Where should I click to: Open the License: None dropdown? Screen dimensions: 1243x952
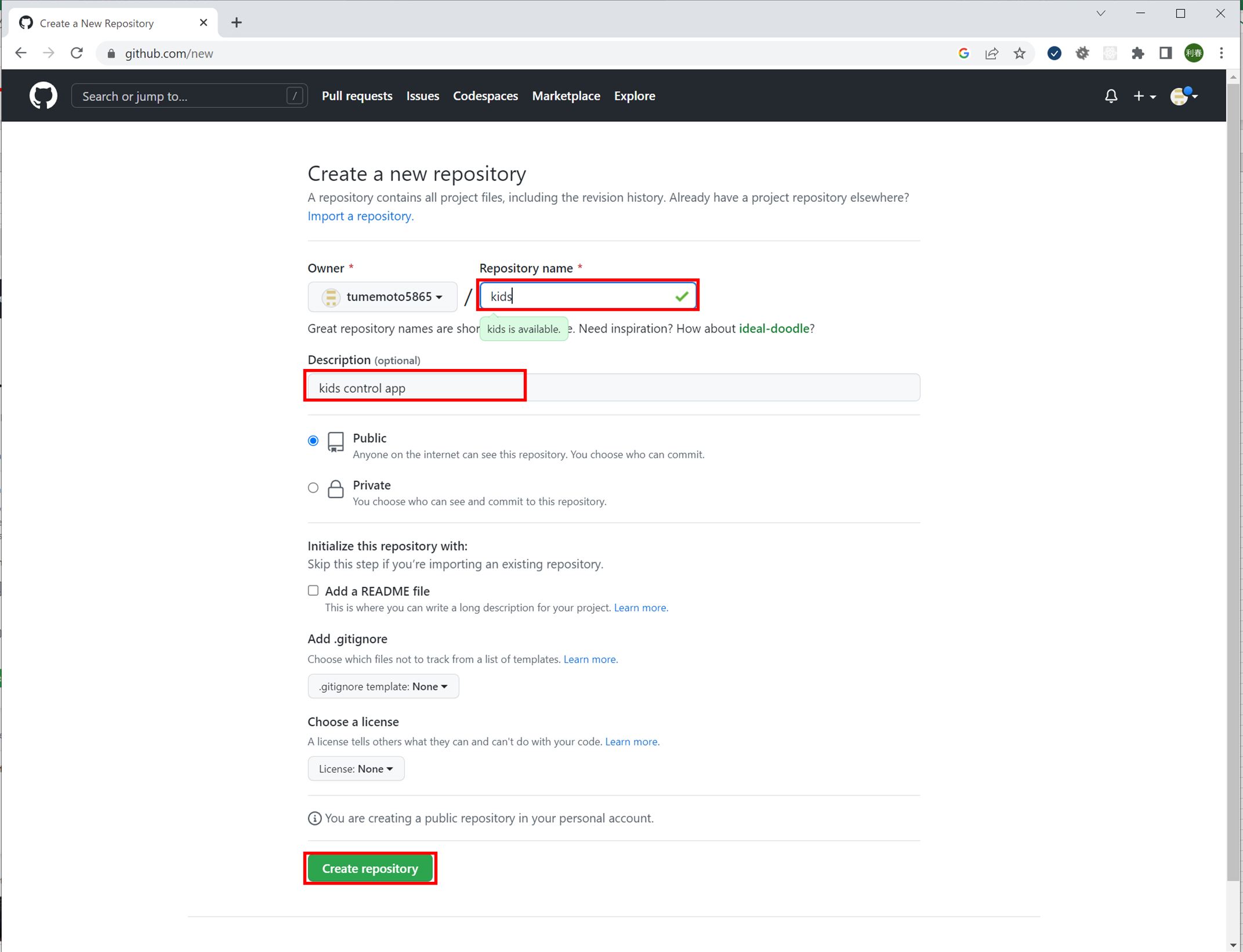pyautogui.click(x=356, y=768)
